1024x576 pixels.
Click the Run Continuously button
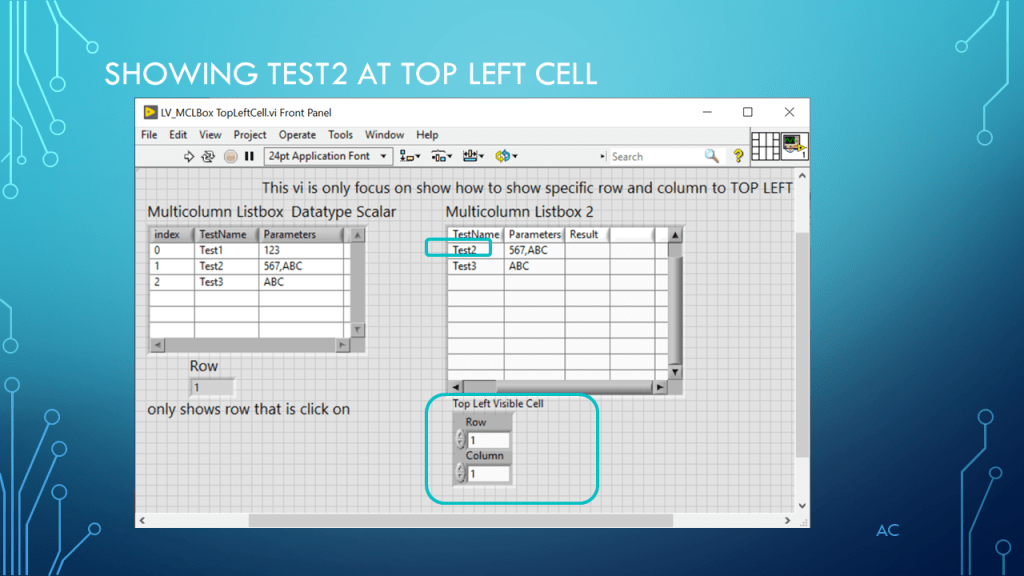pos(208,156)
